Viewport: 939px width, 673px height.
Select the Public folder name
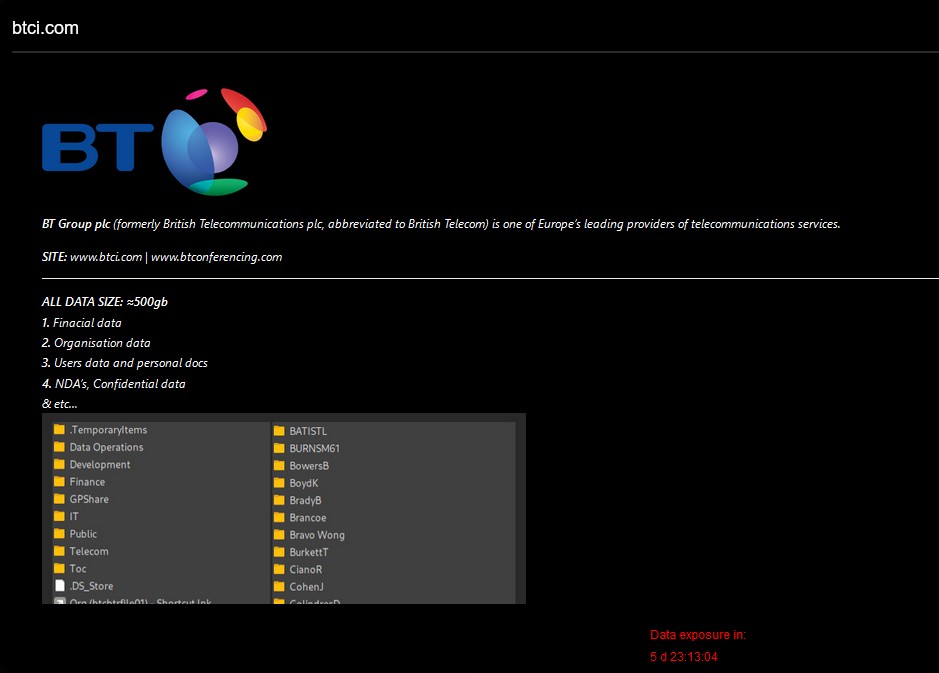83,534
